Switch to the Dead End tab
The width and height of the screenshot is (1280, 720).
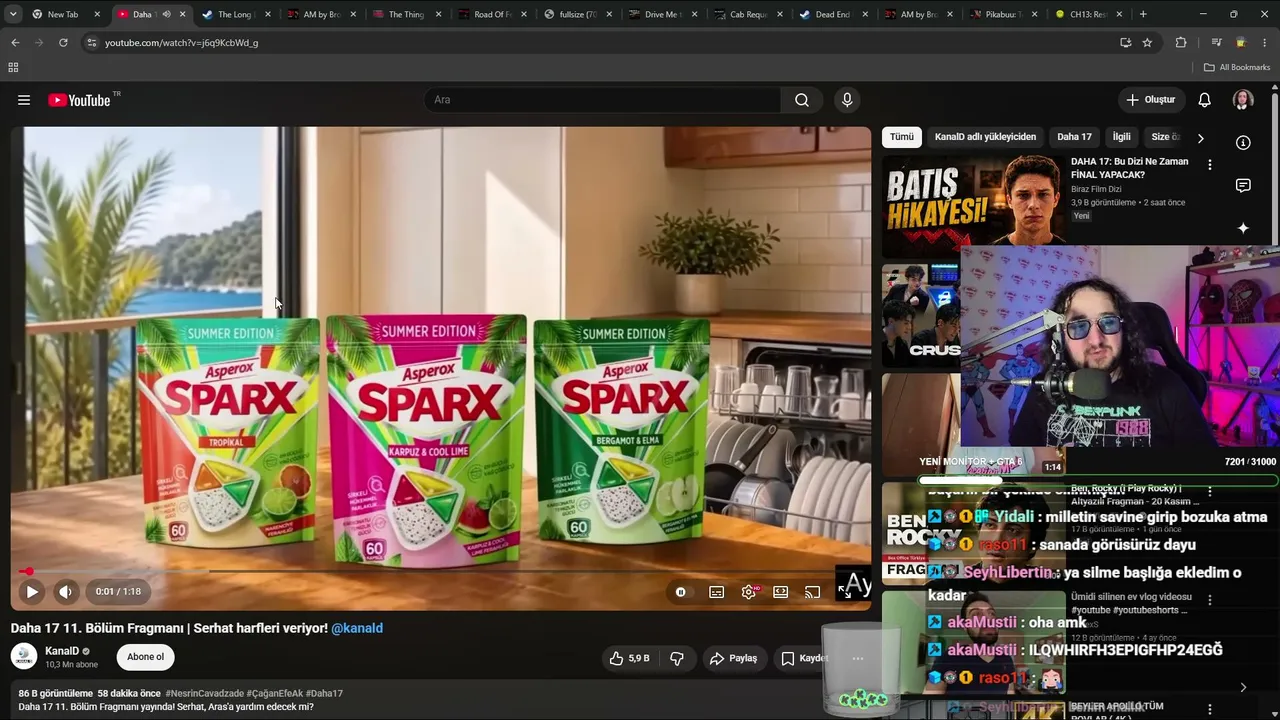[x=833, y=14]
